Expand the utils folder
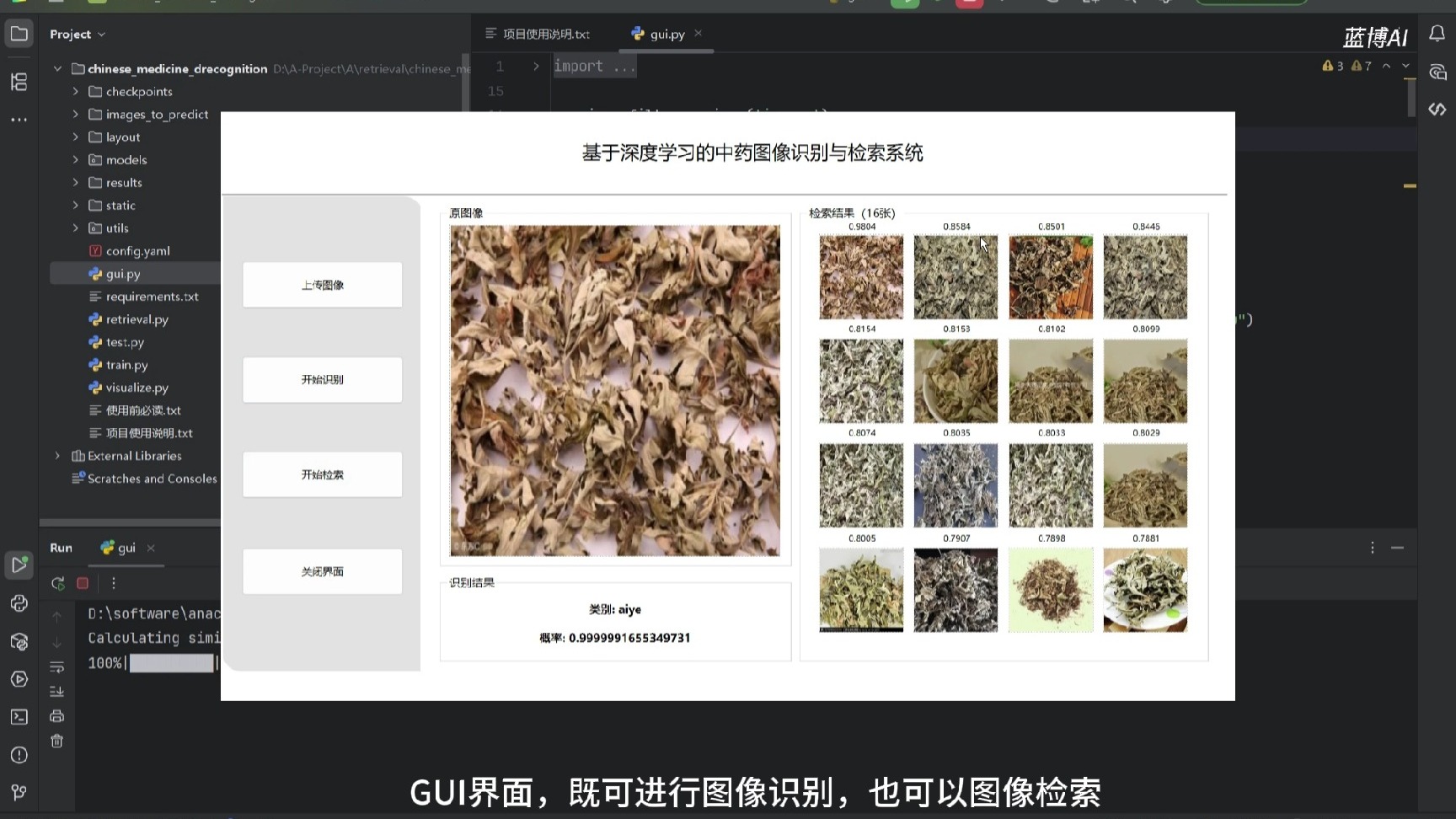Viewport: 1456px width, 819px height. [x=75, y=228]
